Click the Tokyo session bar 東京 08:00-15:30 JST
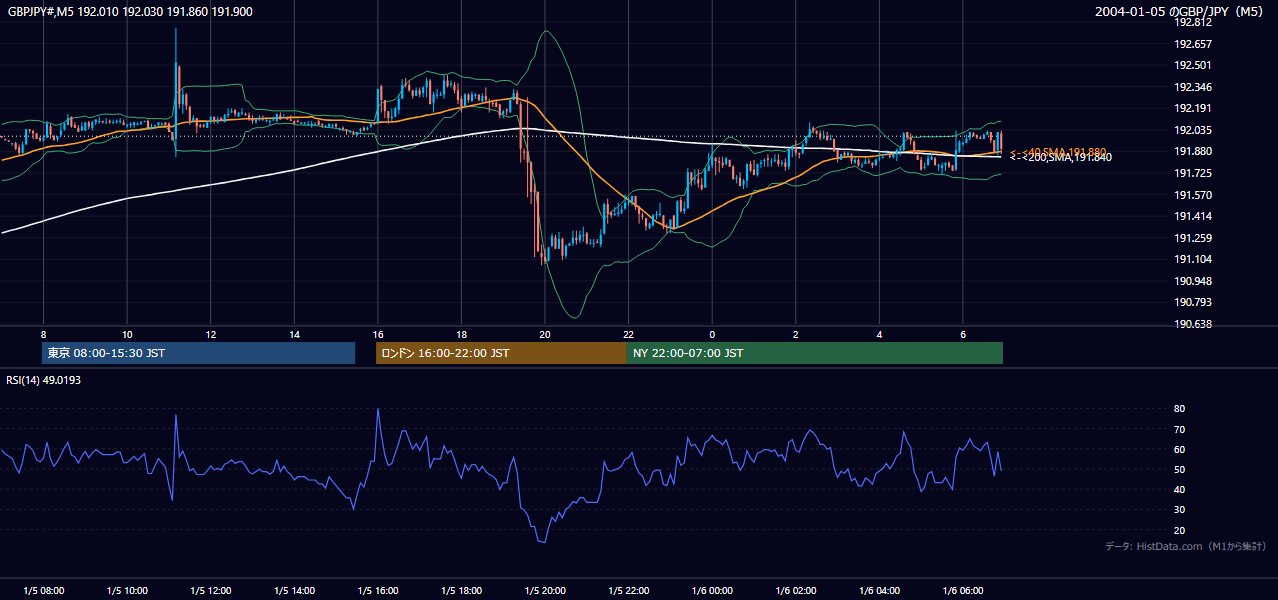 198,353
